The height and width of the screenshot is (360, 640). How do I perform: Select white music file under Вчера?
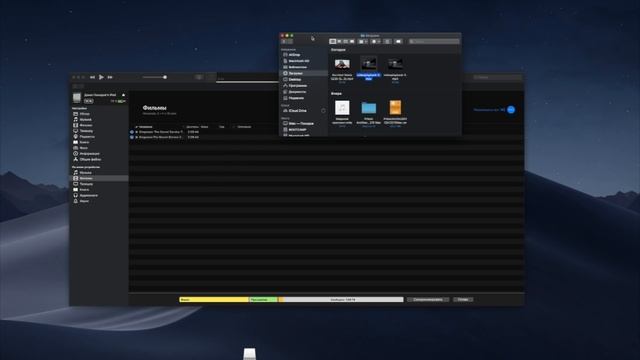(x=342, y=108)
